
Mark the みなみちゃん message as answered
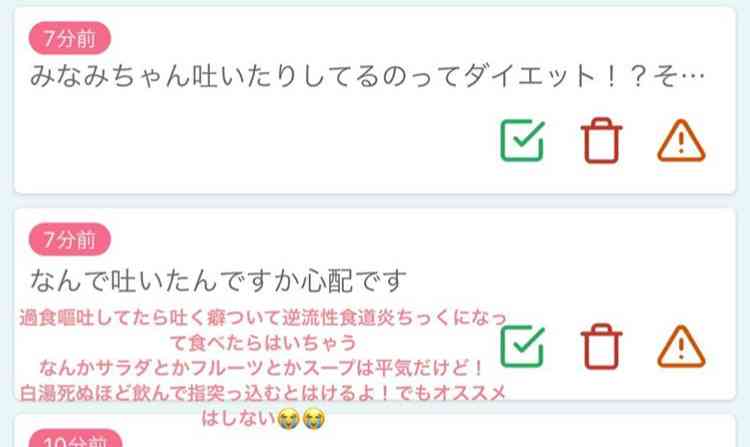pos(522,140)
